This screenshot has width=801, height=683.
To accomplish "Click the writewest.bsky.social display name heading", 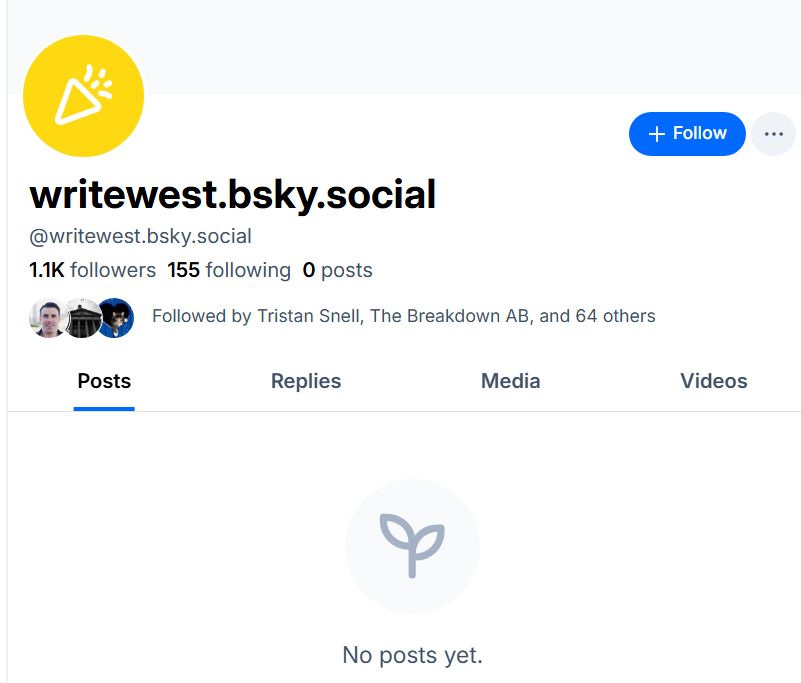I will coord(233,194).
